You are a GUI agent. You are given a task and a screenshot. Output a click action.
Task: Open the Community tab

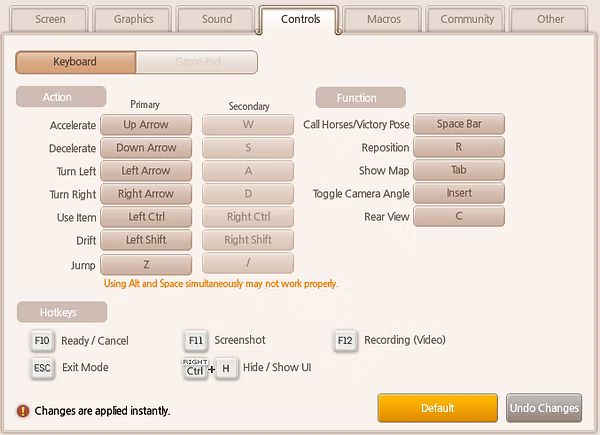pyautogui.click(x=467, y=19)
